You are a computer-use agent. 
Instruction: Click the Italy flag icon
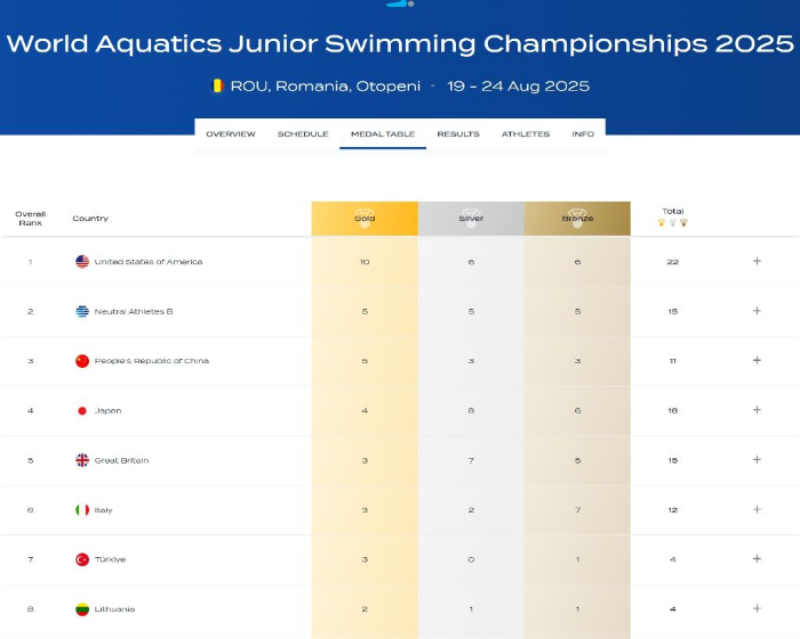click(82, 510)
